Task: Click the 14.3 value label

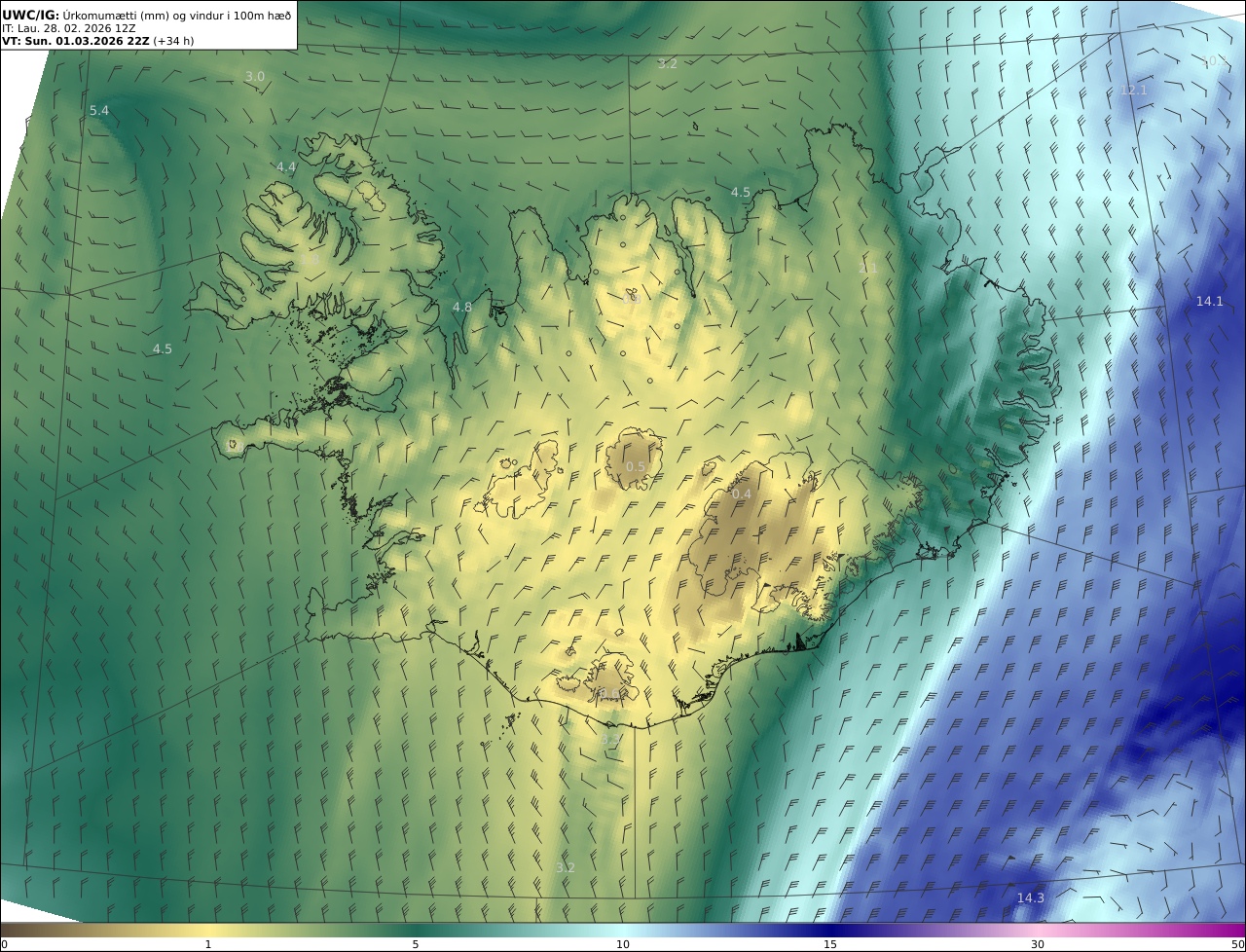Action: (1030, 898)
